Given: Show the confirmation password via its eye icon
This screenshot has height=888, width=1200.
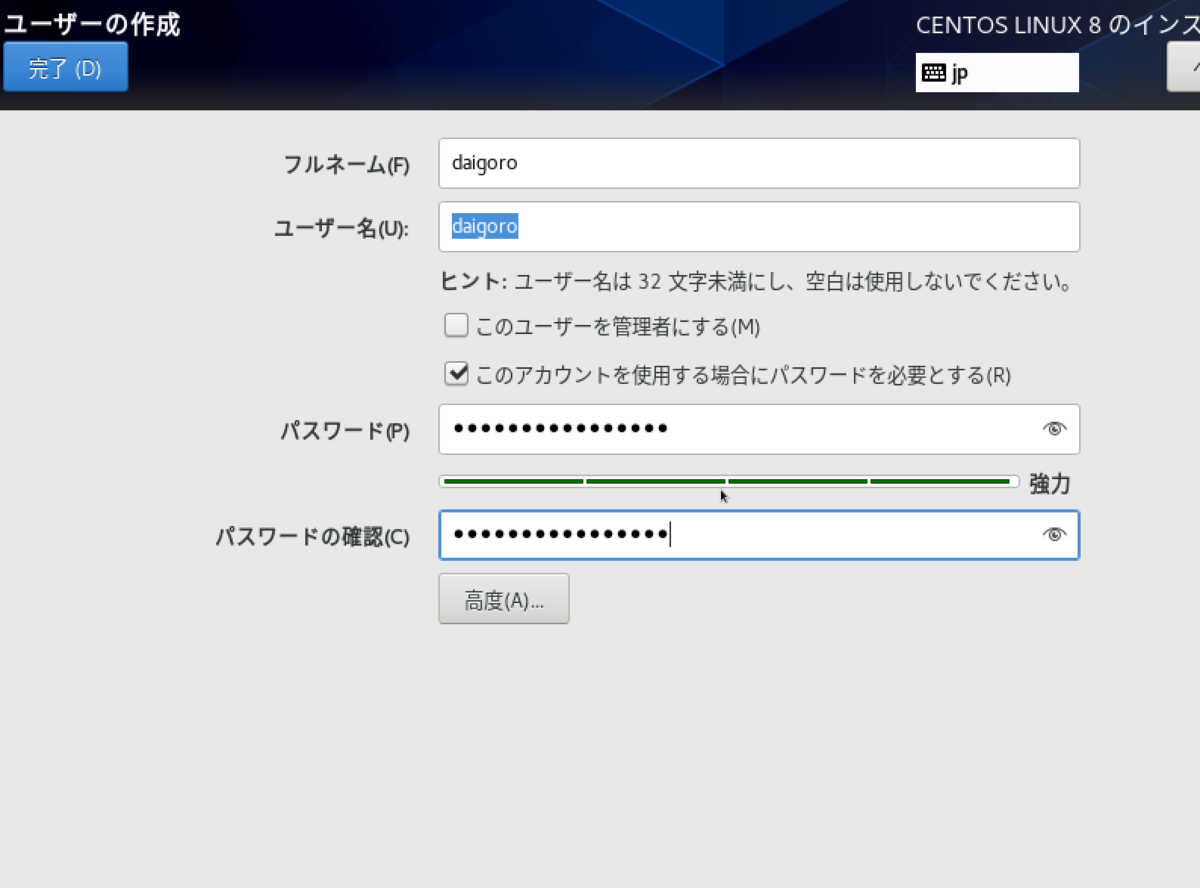Looking at the screenshot, I should pos(1054,535).
